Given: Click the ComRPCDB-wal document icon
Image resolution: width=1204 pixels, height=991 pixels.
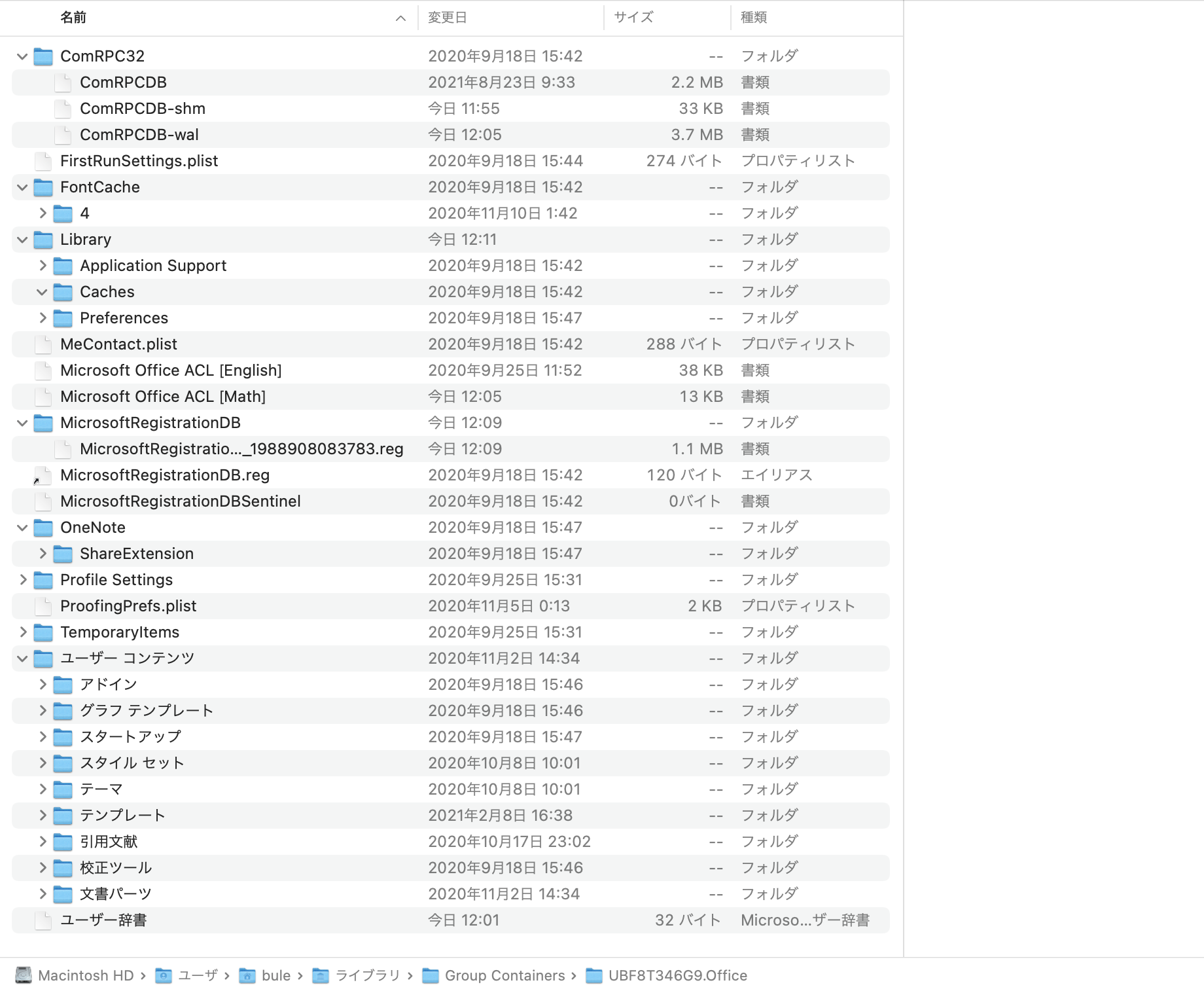Looking at the screenshot, I should pos(63,135).
